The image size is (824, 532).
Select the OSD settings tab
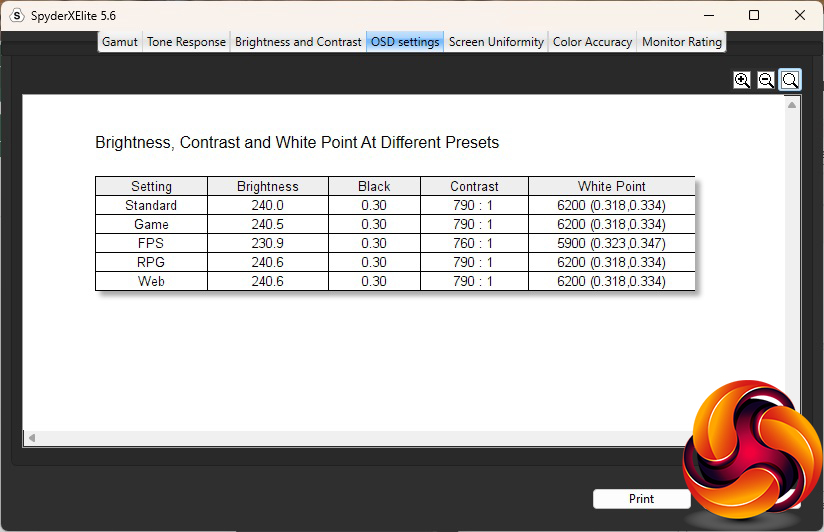pos(405,42)
